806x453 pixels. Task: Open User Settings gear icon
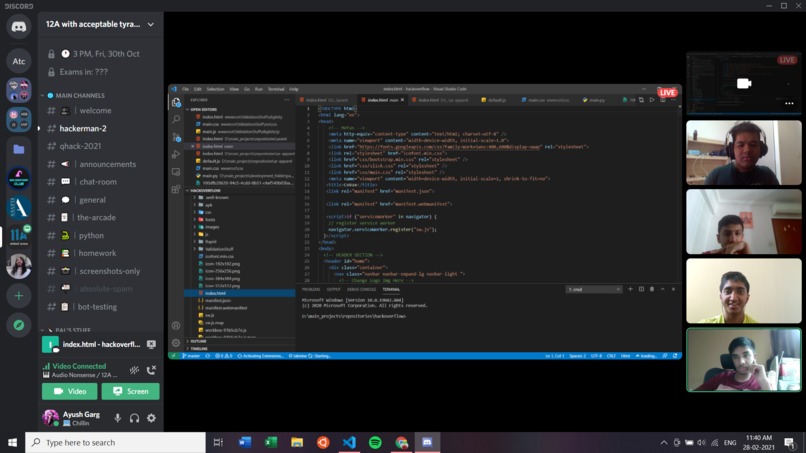click(x=151, y=418)
